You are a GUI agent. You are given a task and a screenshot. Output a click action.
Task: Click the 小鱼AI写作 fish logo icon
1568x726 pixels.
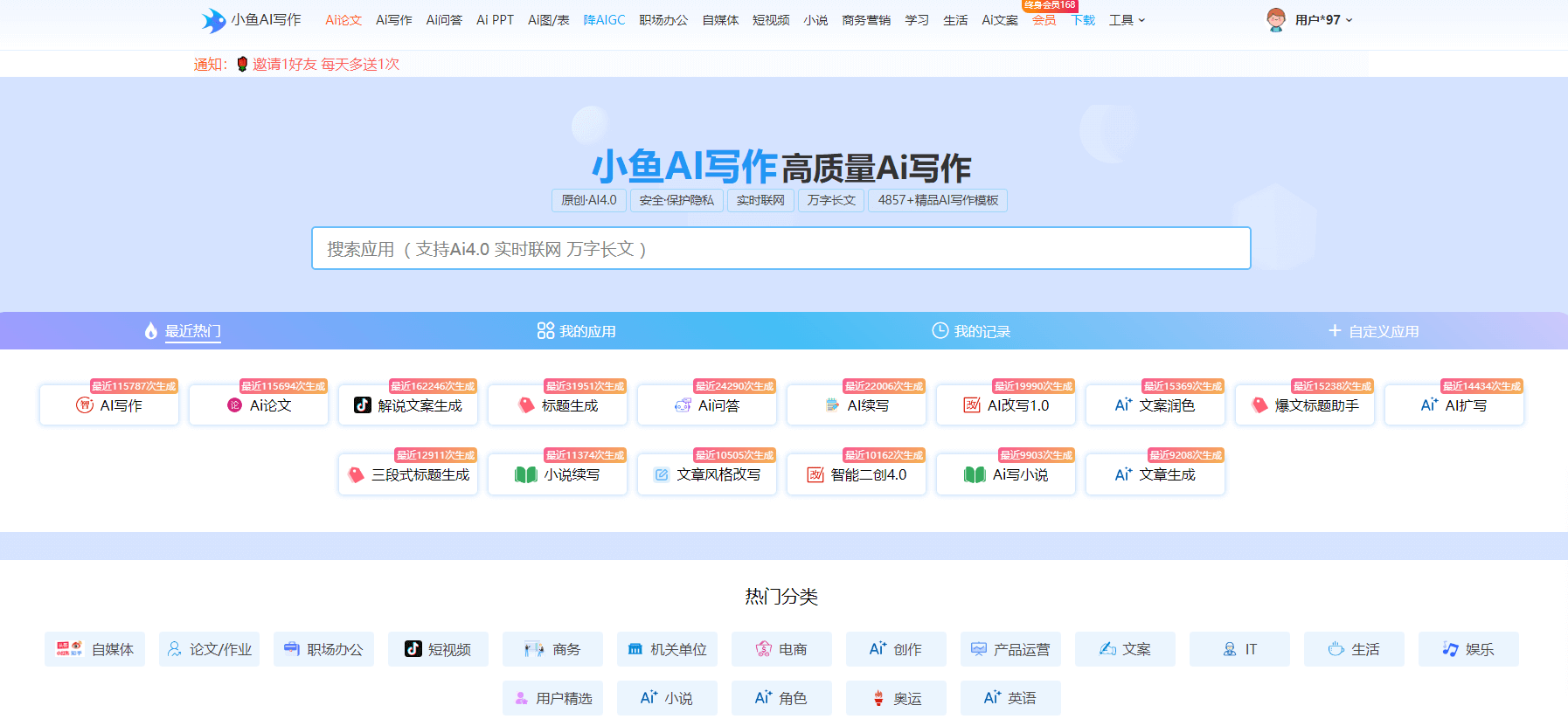point(213,20)
